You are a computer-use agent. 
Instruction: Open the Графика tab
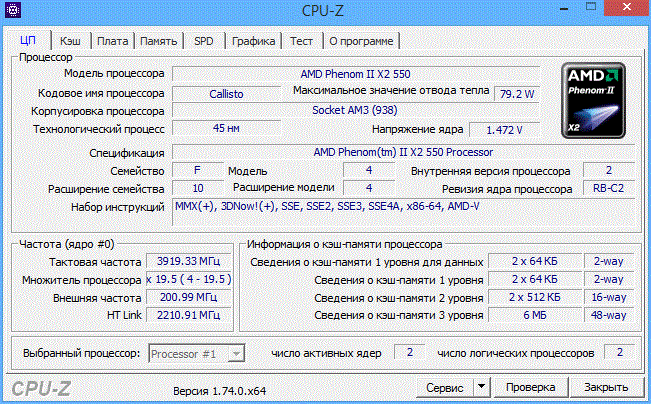pos(253,41)
